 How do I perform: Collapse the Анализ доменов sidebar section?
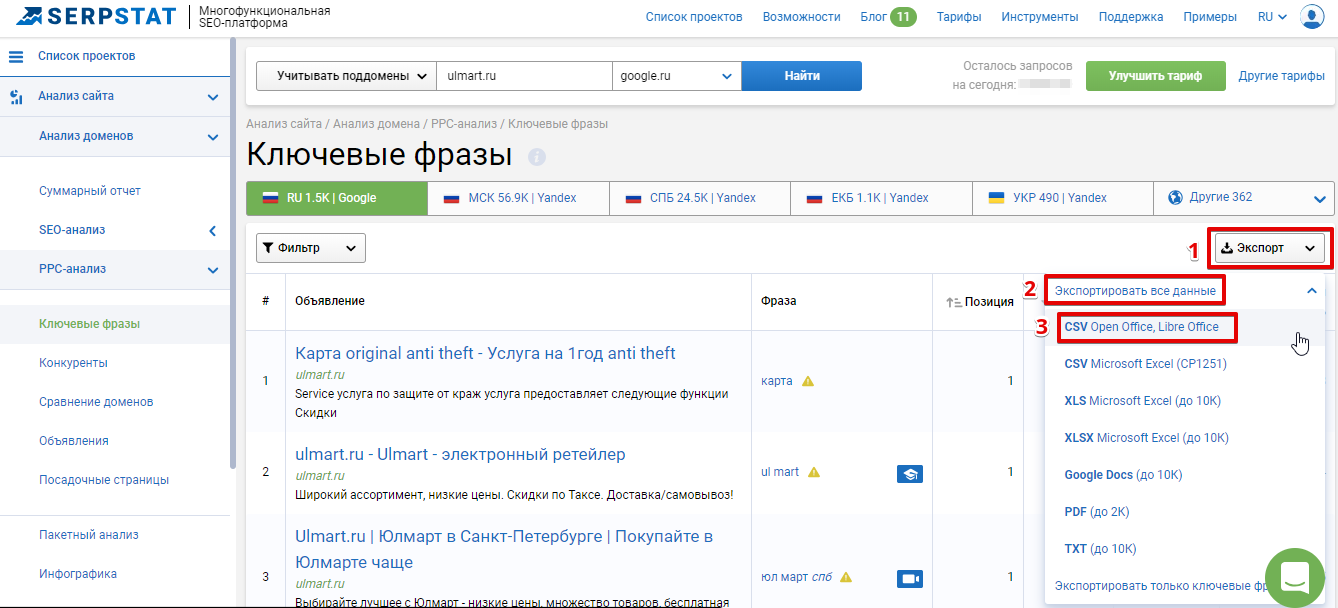tap(212, 137)
